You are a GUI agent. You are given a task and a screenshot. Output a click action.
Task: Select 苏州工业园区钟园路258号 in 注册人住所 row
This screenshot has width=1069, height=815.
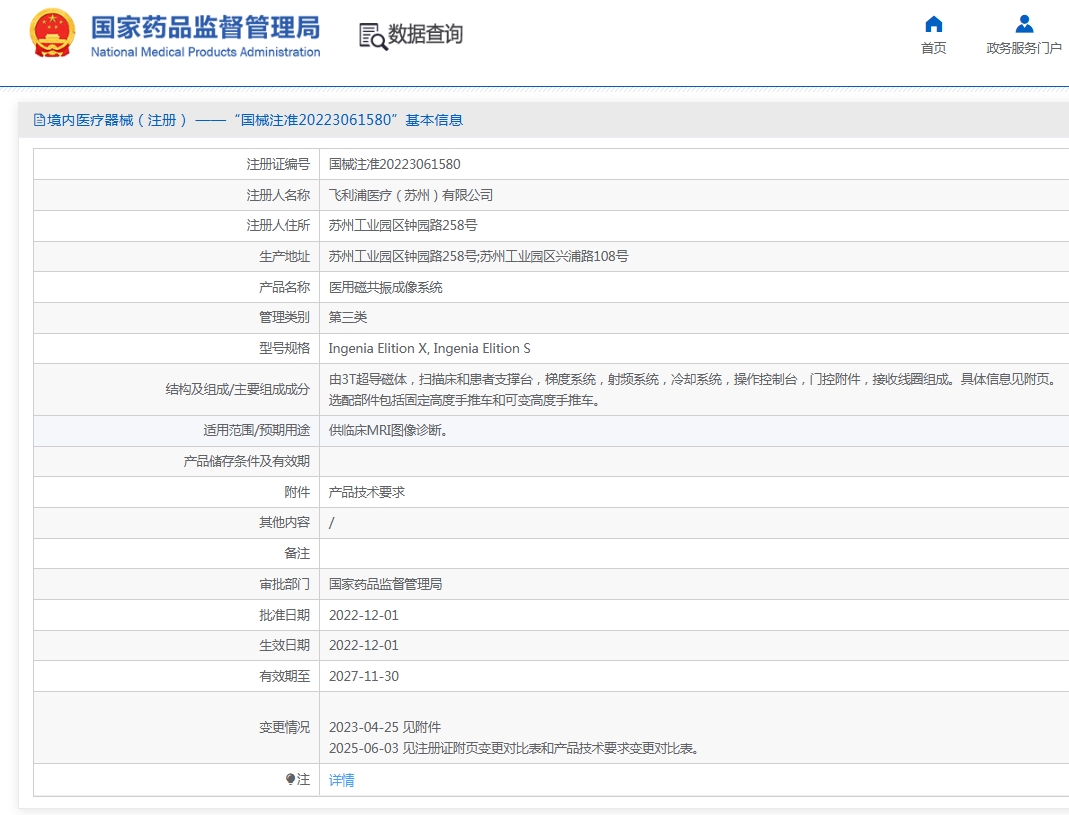403,225
